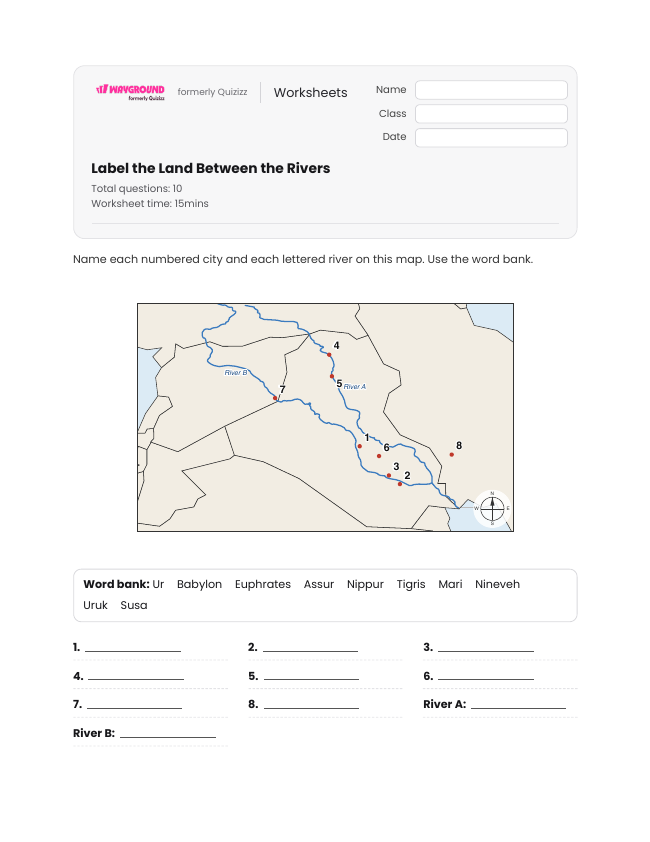Click the map label number 6
Screen dimensions: 650x842
pos(386,447)
